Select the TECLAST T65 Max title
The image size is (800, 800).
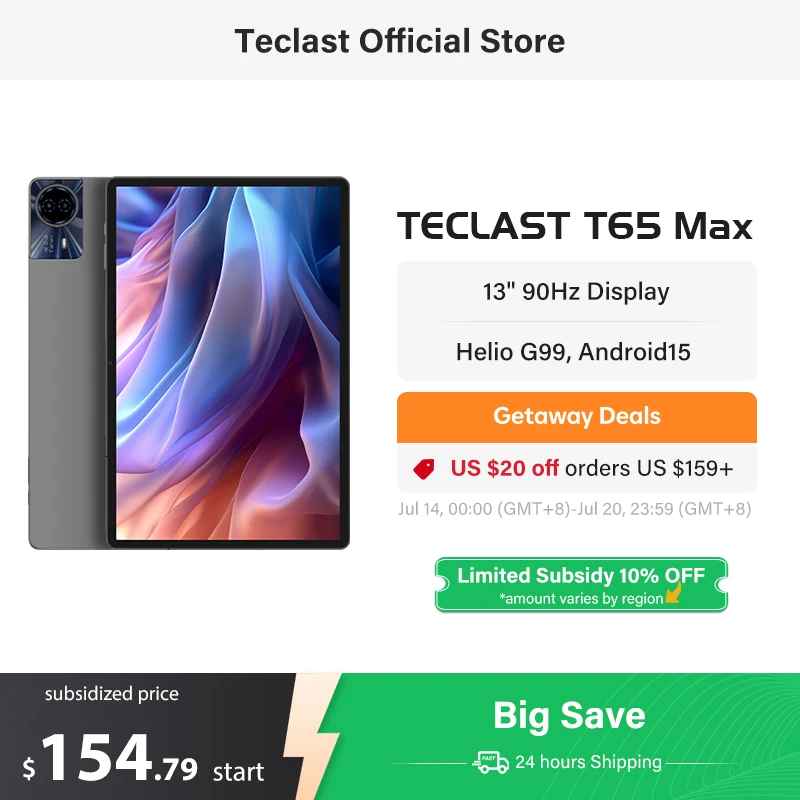tap(575, 226)
